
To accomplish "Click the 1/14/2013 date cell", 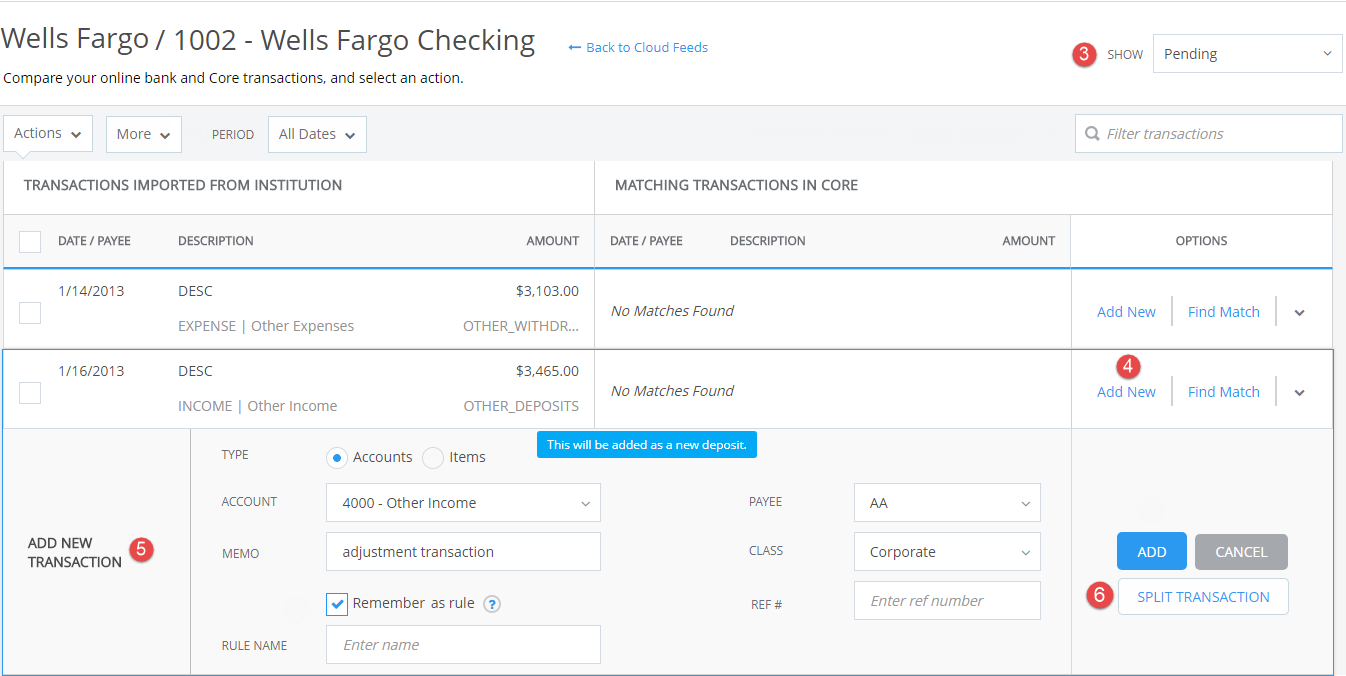I will 91,291.
